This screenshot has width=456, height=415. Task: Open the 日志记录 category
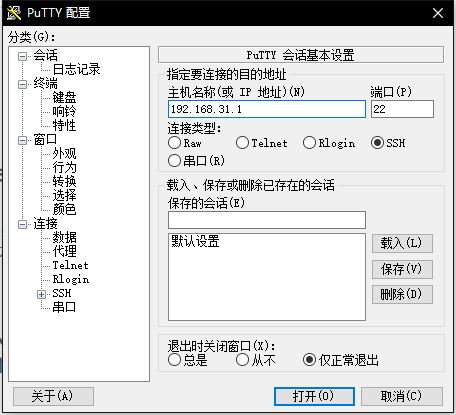(x=76, y=69)
